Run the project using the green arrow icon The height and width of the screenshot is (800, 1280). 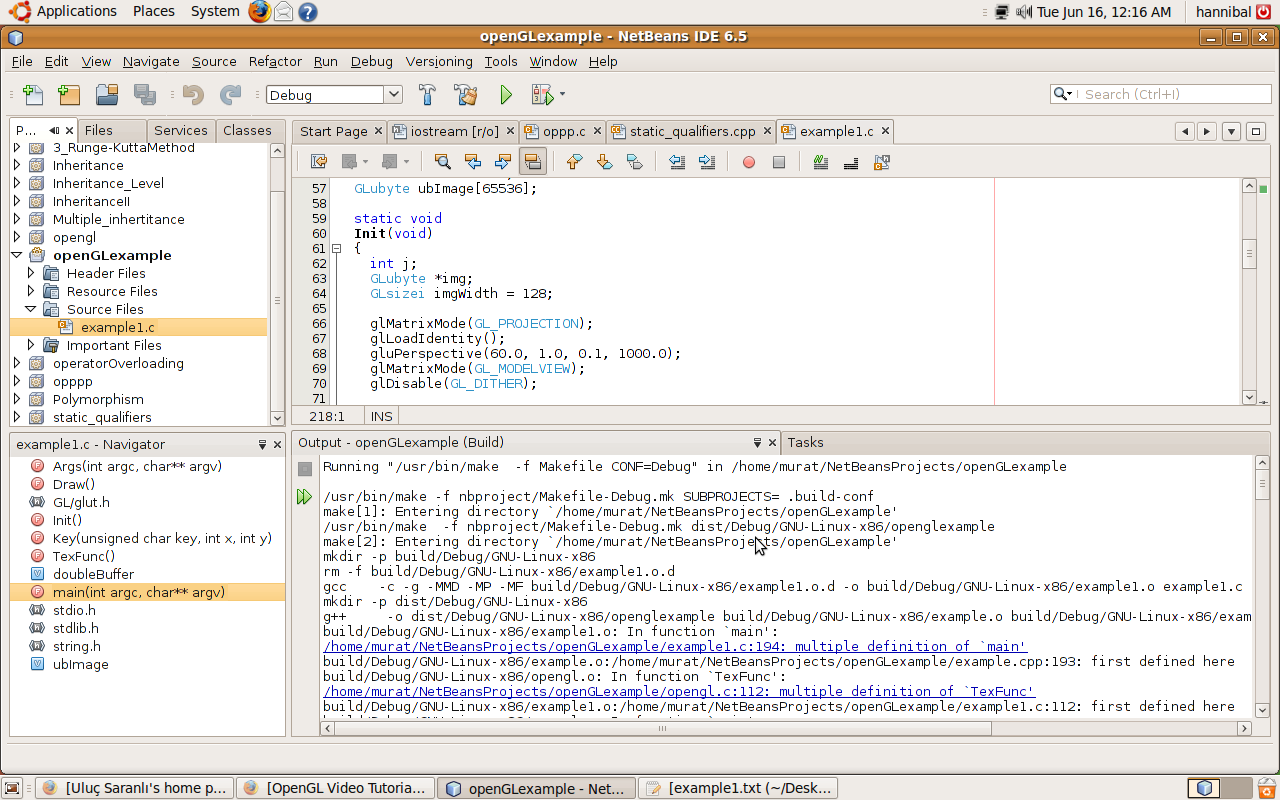(506, 94)
